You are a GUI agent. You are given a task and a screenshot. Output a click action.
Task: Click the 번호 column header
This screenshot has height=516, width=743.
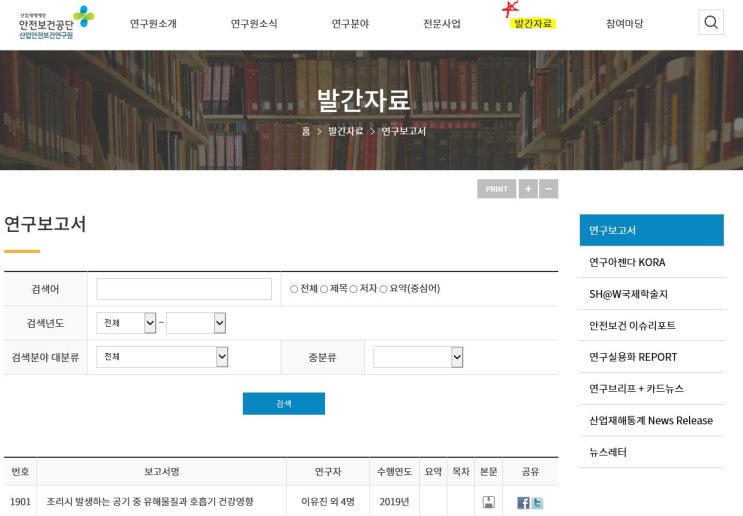click(20, 471)
